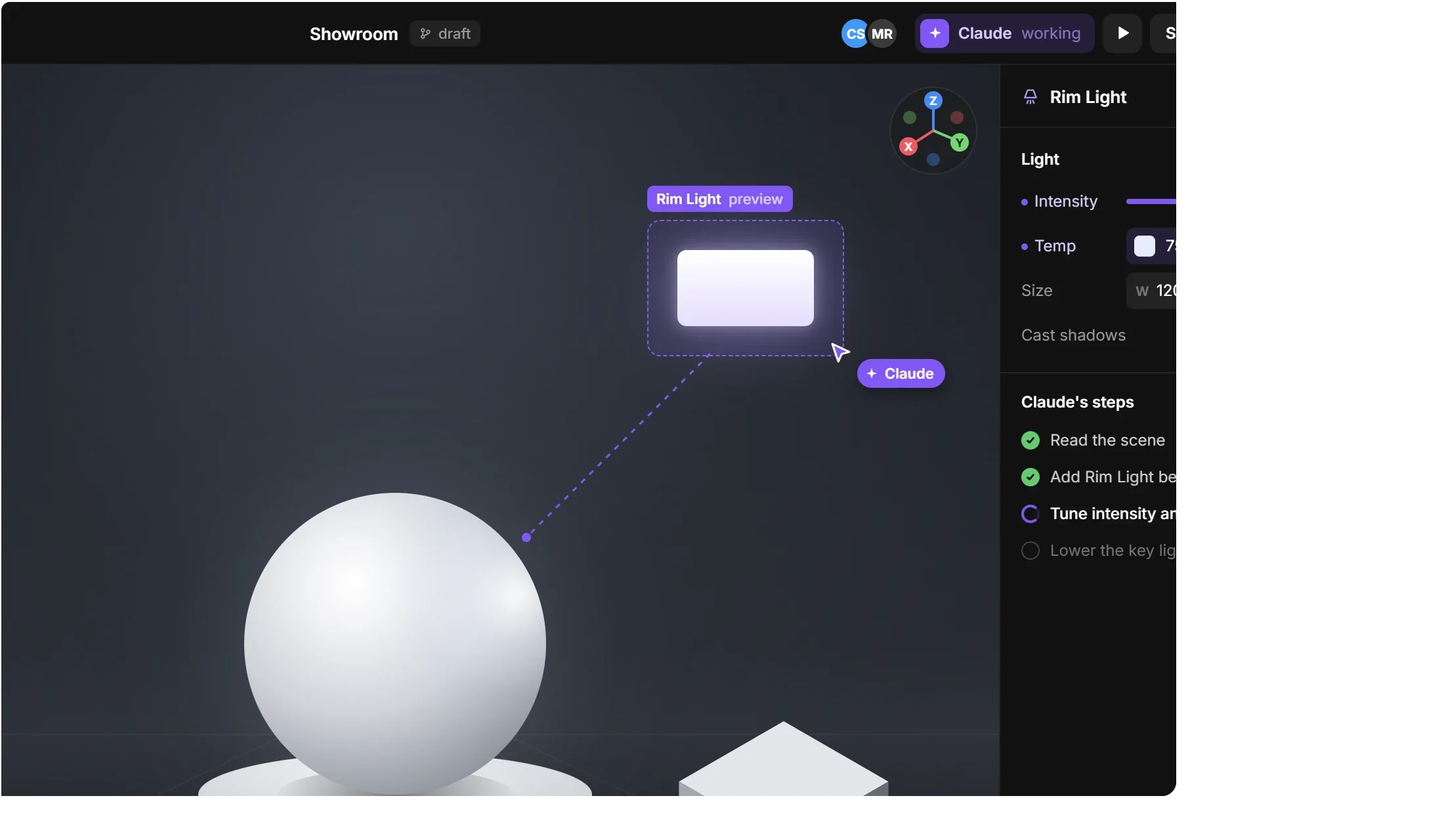Click the CS collaborator avatar
This screenshot has width=1444, height=840.
pyautogui.click(x=855, y=33)
